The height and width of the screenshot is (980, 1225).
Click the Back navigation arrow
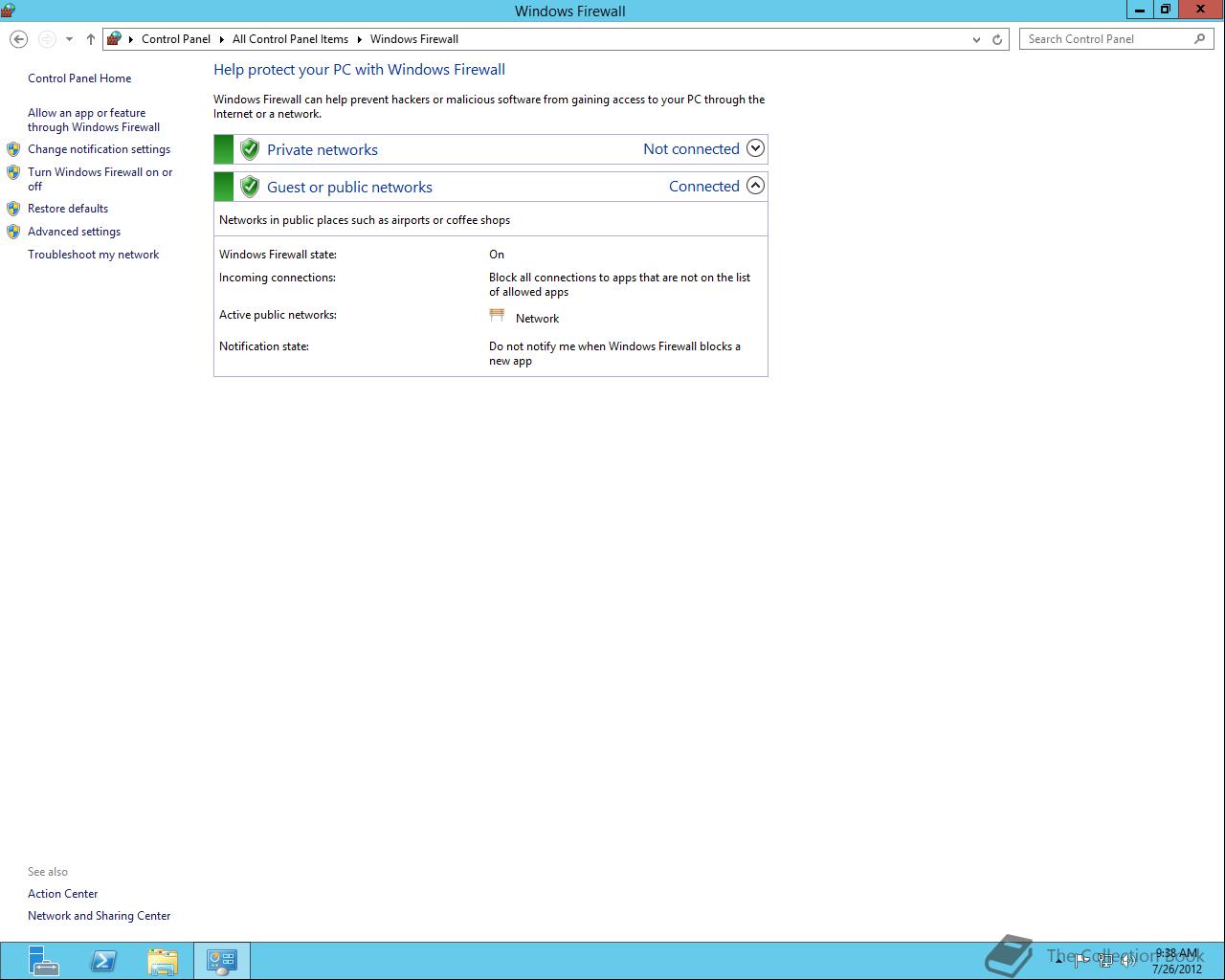tap(18, 39)
